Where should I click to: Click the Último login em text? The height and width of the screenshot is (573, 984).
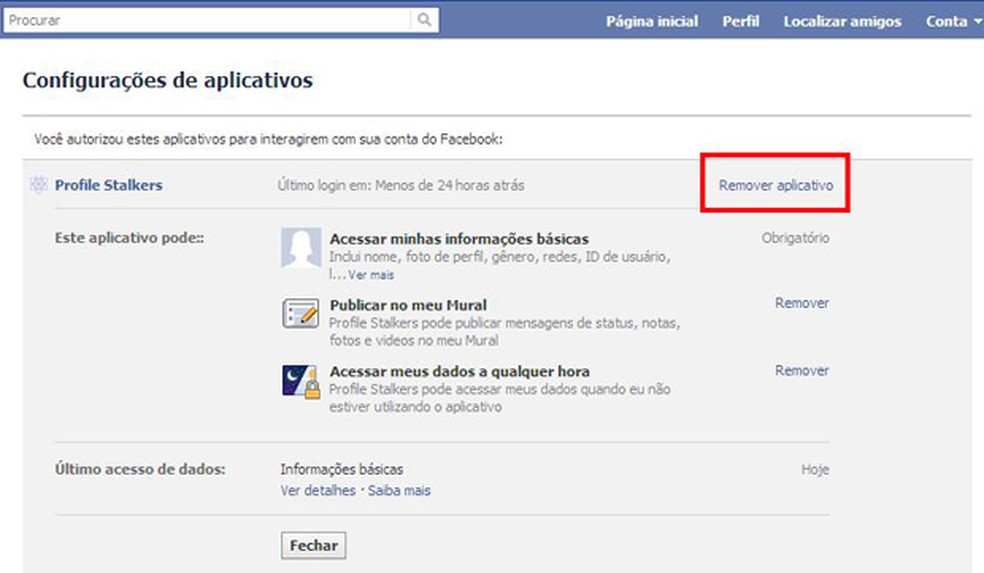tap(401, 185)
